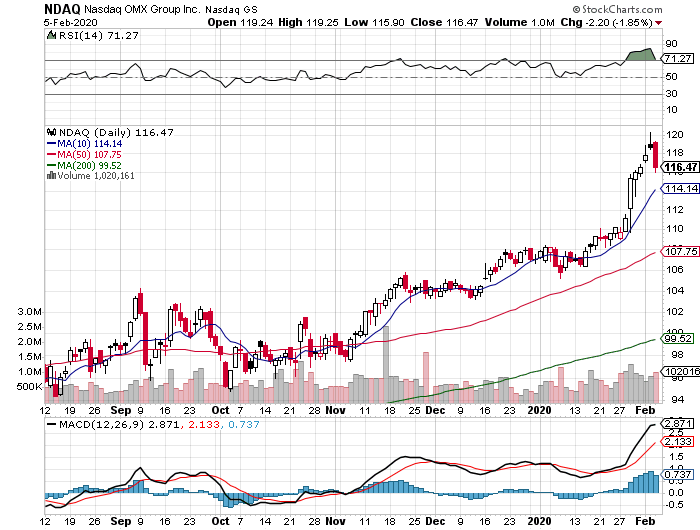Image resolution: width=700 pixels, height=530 pixels.
Task: Click the 2.871 MACD value tag
Action: pos(678,425)
